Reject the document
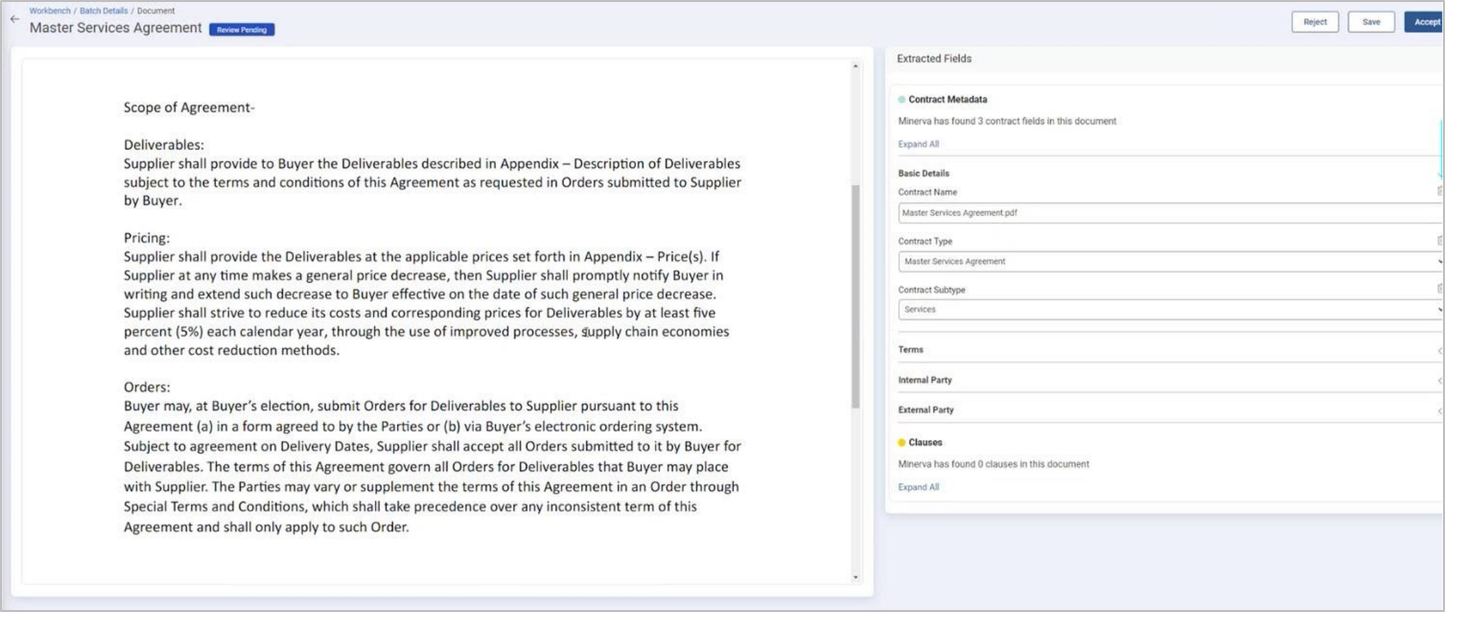Screen dimensions: 1457x636 pyautogui.click(x=1314, y=22)
